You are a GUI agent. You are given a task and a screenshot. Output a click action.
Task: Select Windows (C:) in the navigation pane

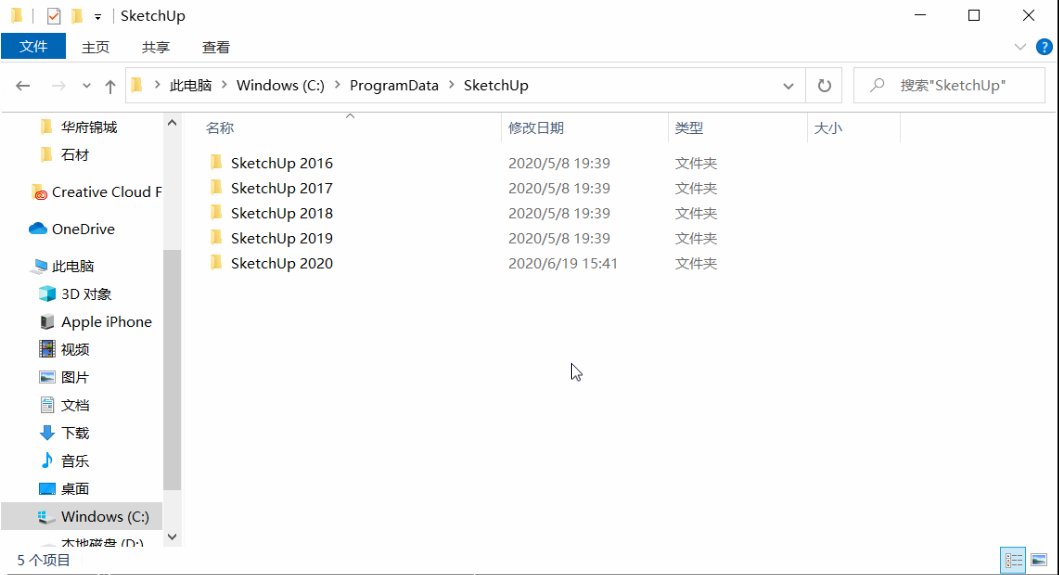[105, 516]
